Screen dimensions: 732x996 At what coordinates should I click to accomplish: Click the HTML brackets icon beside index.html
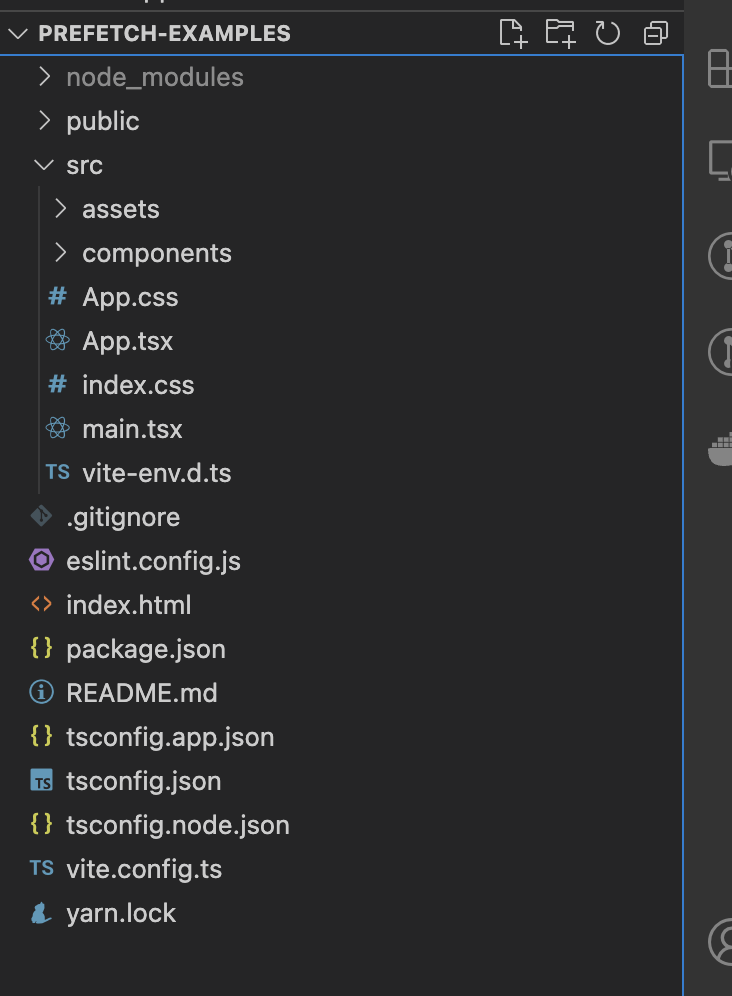pyautogui.click(x=41, y=604)
